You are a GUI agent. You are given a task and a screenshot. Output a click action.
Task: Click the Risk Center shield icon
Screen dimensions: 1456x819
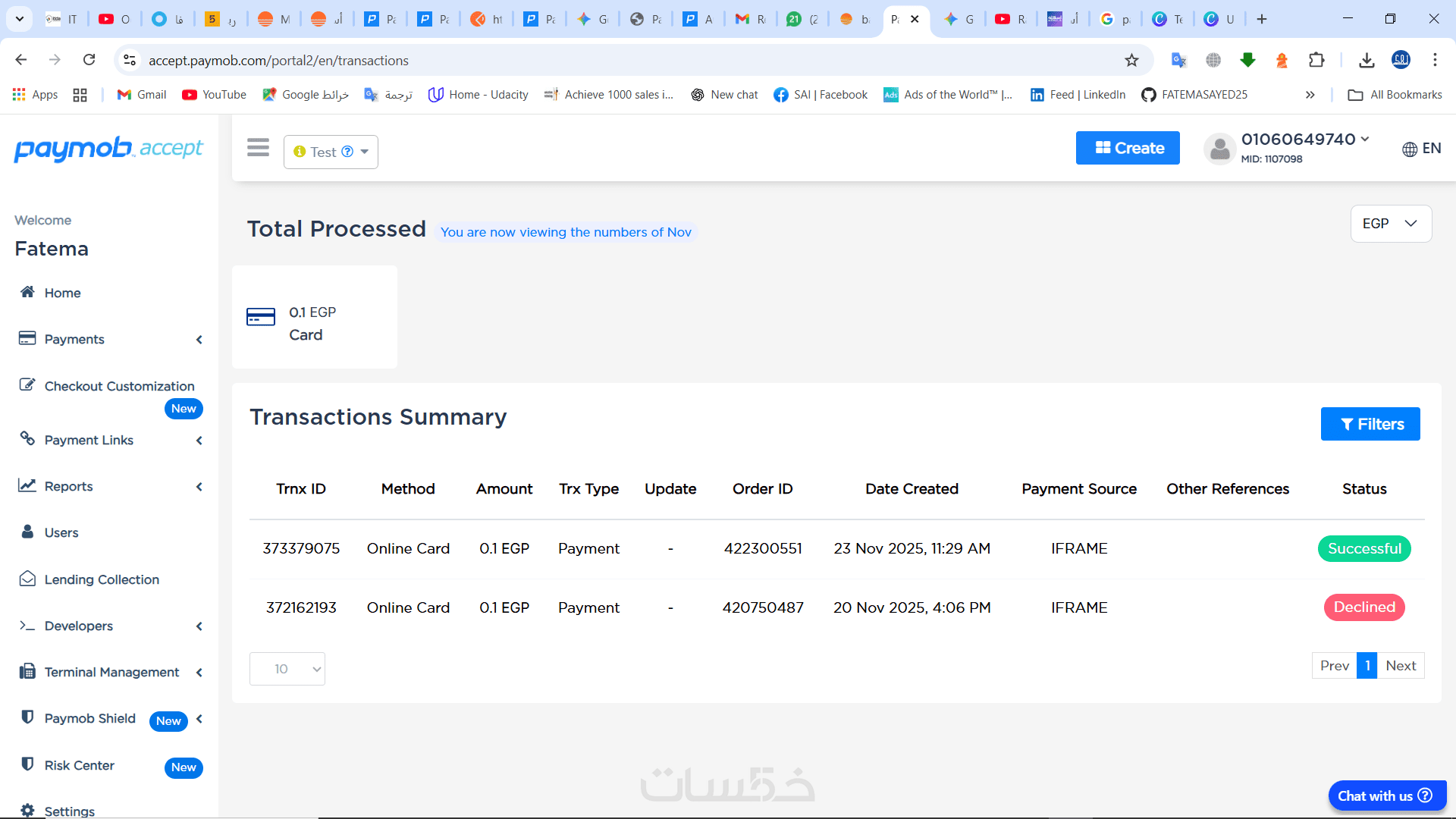click(27, 764)
